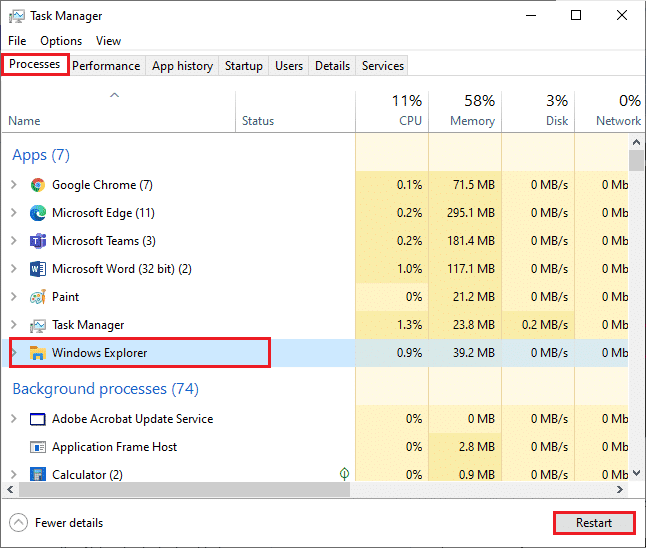Click the Task Manager title bar icon
The image size is (646, 548).
[x=17, y=16]
